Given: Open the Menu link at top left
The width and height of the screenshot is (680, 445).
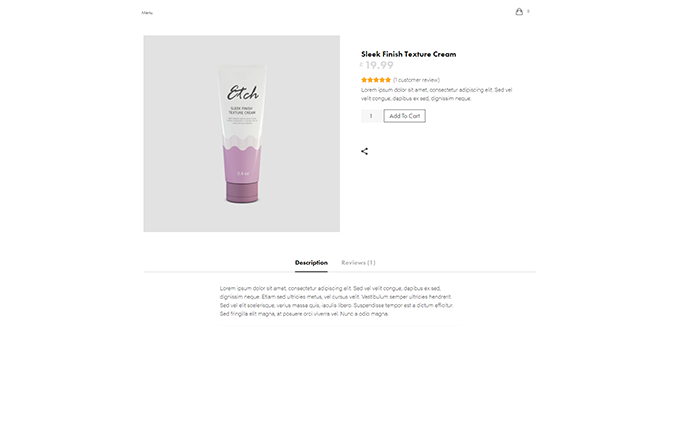Looking at the screenshot, I should [147, 13].
